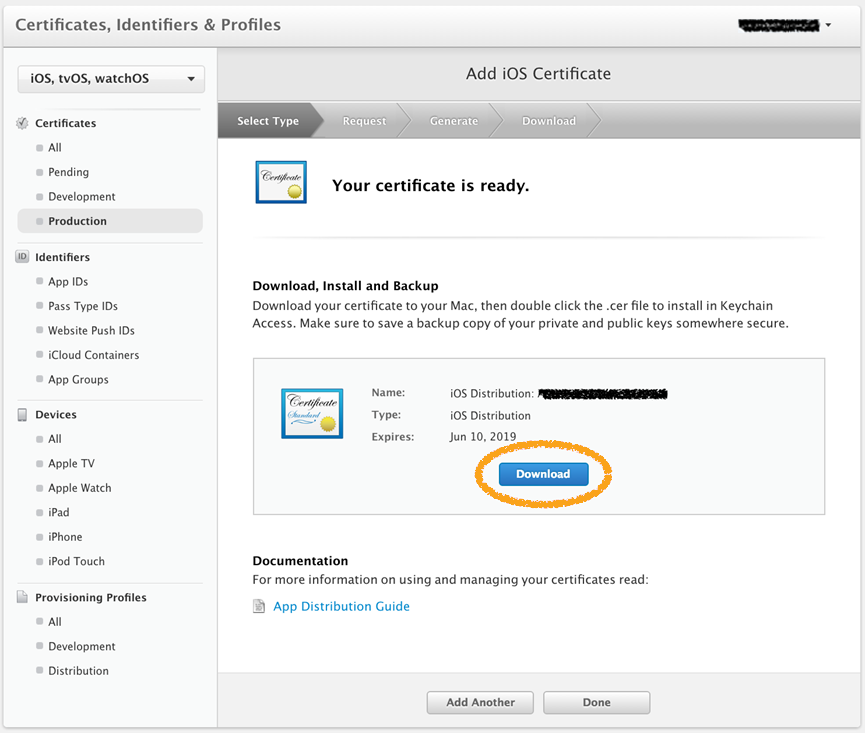Viewport: 865px width, 733px height.
Task: Click the Certificate Standard thumbnail in details box
Action: 312,413
